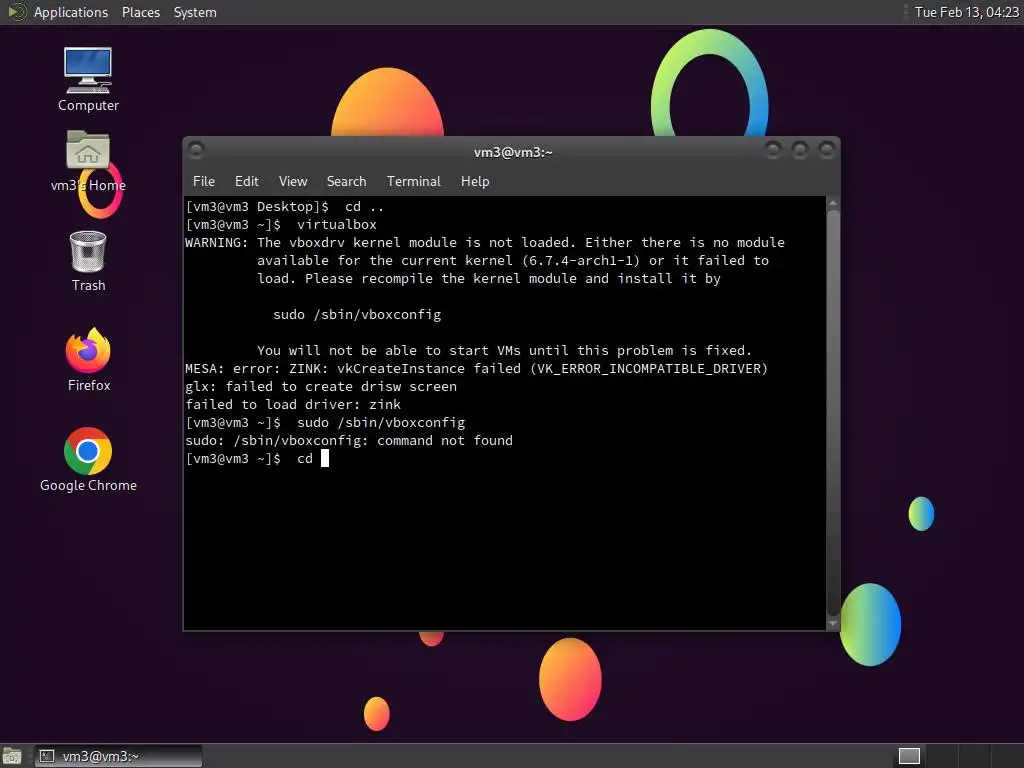The width and height of the screenshot is (1024, 768).
Task: Open the terminal Help menu
Action: point(475,182)
